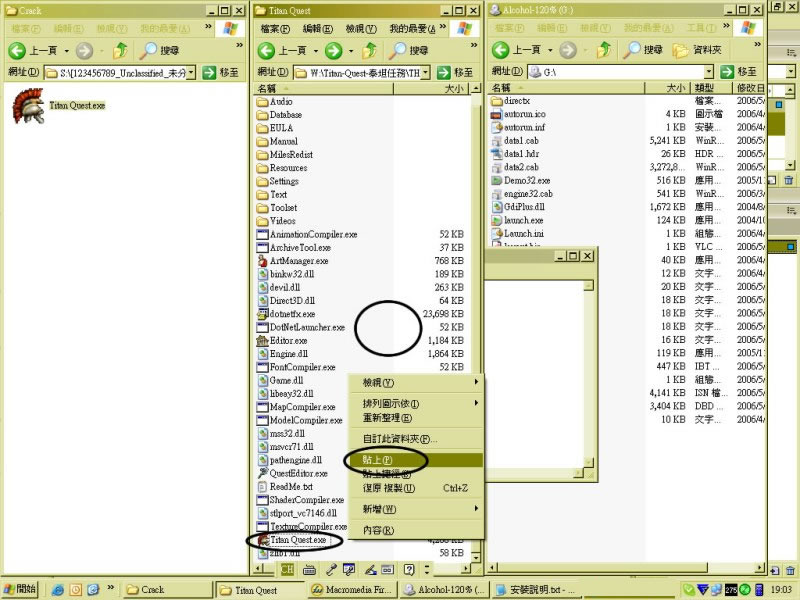Launch Internet Explorer from Quick Launch

[58, 590]
